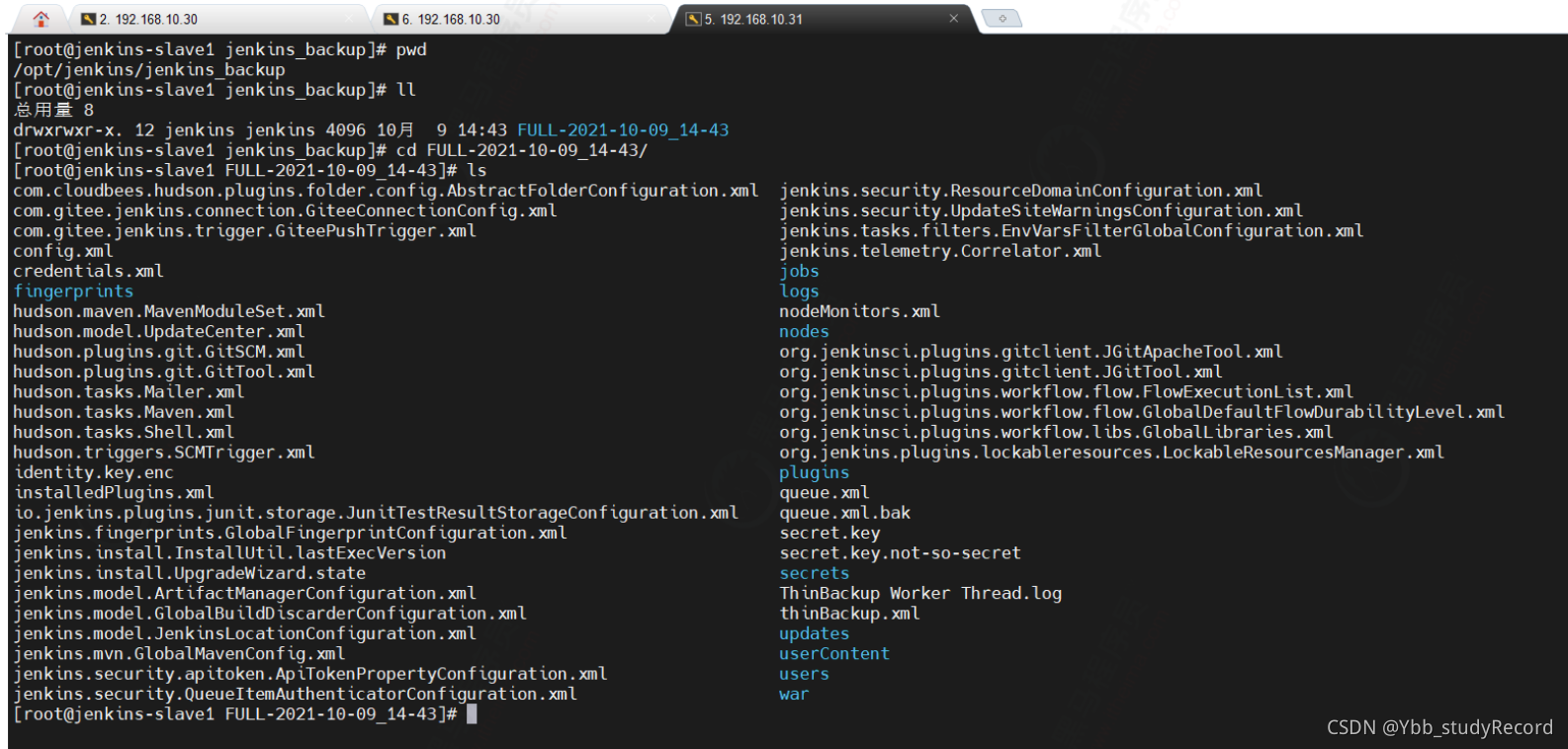
Task: Click the directory name FULL-2021-10-09_14-43 in ll output
Action: 623,130
